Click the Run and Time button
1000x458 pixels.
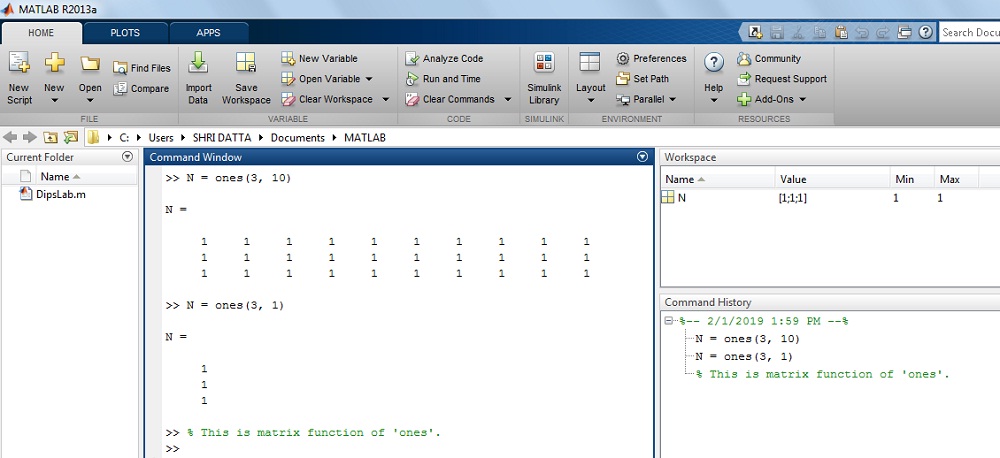click(443, 78)
